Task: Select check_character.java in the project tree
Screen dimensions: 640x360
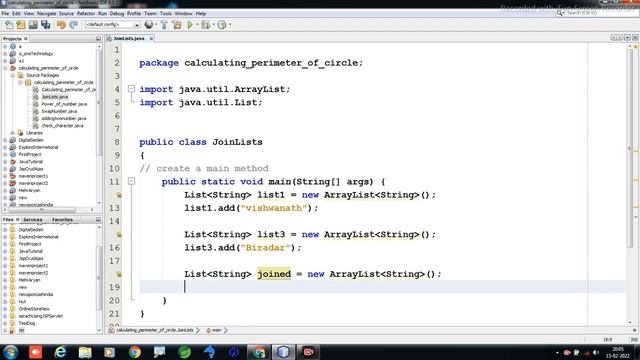Action: pos(62,126)
